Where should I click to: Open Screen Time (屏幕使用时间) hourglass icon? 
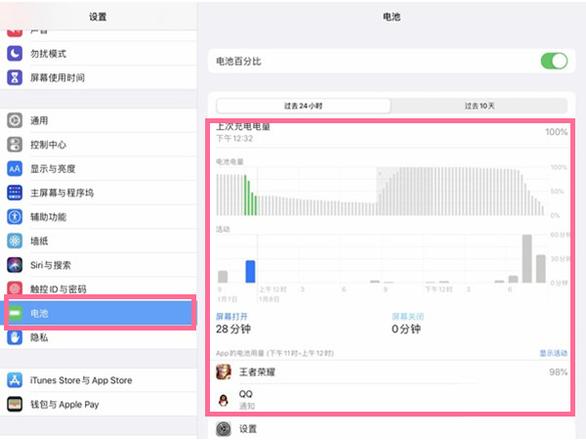(15, 77)
